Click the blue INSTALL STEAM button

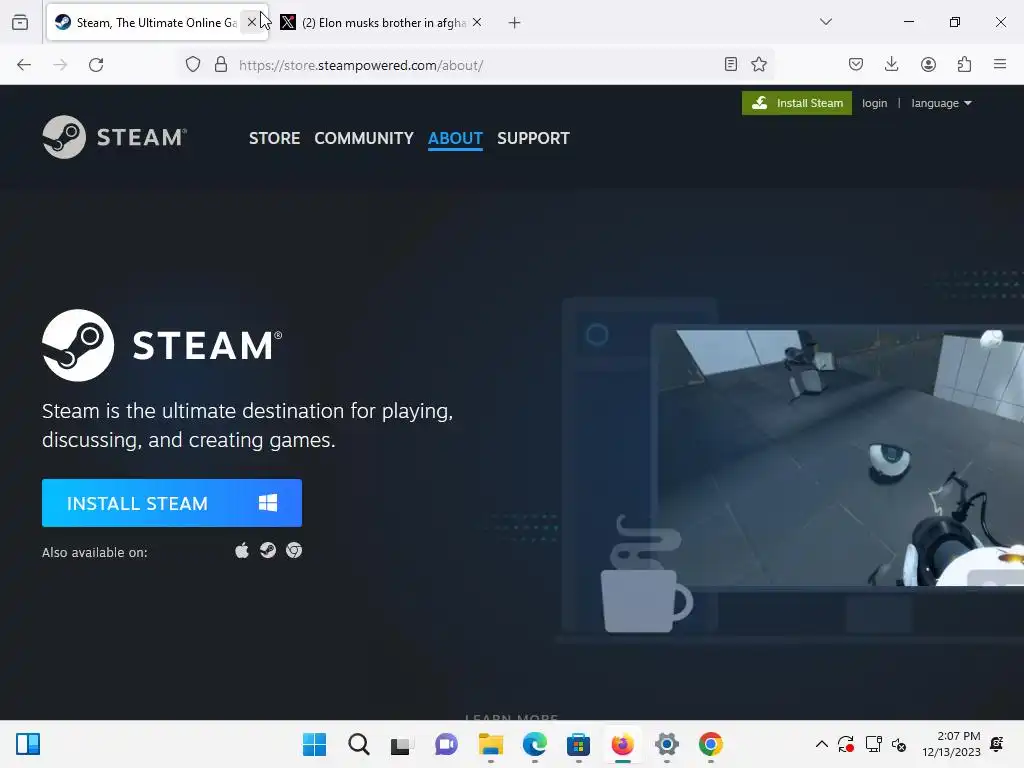[x=172, y=503]
